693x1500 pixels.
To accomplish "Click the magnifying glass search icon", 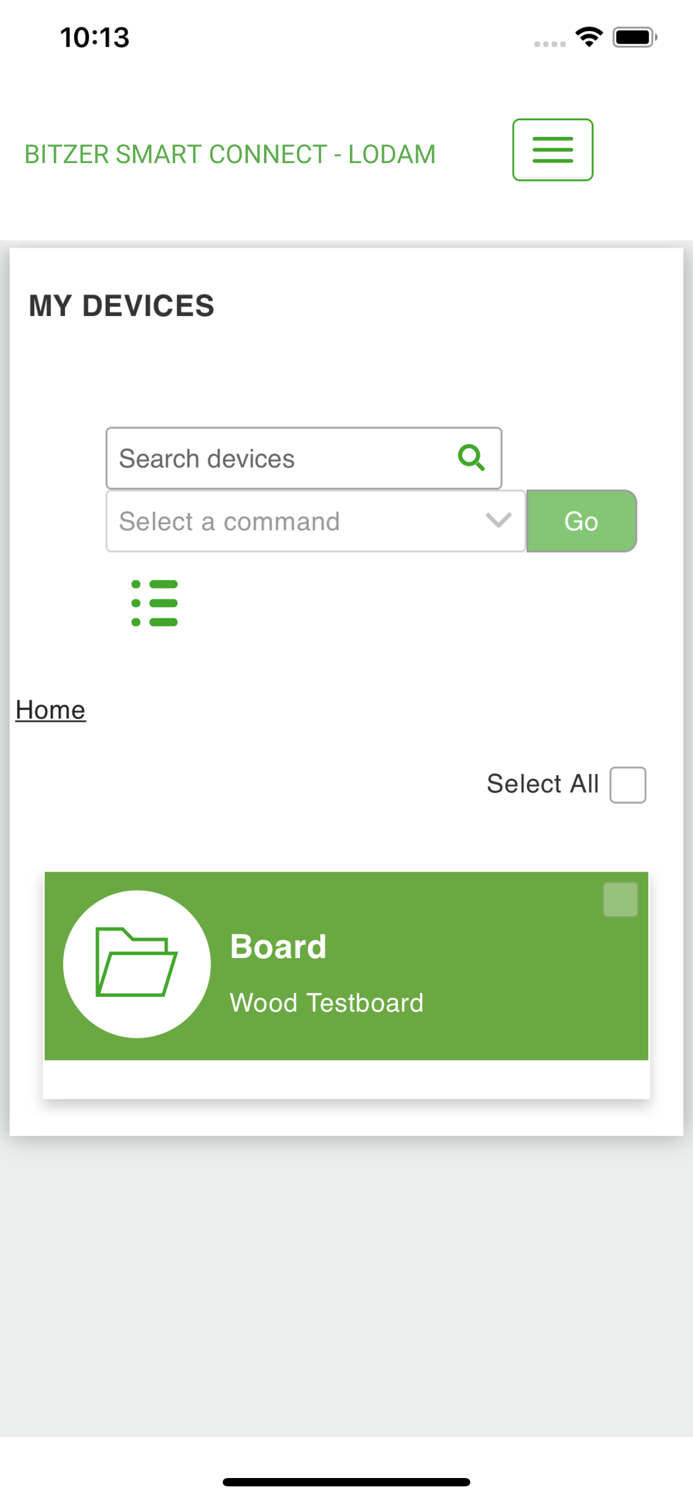I will 470,457.
